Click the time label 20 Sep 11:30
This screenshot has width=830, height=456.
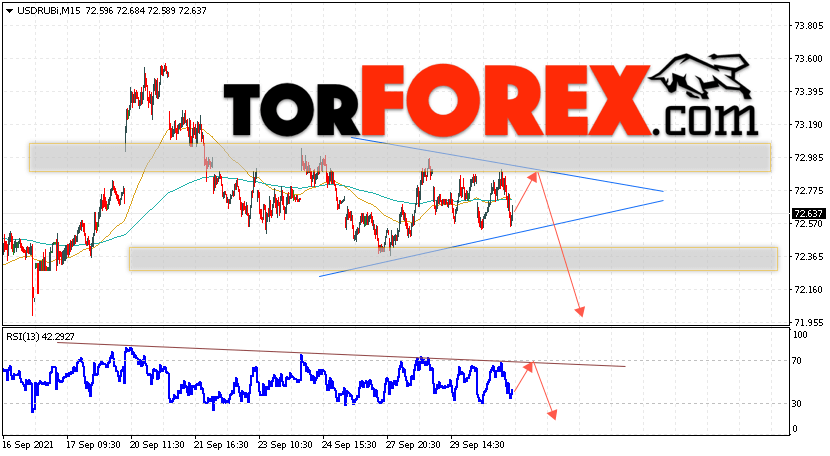157,445
